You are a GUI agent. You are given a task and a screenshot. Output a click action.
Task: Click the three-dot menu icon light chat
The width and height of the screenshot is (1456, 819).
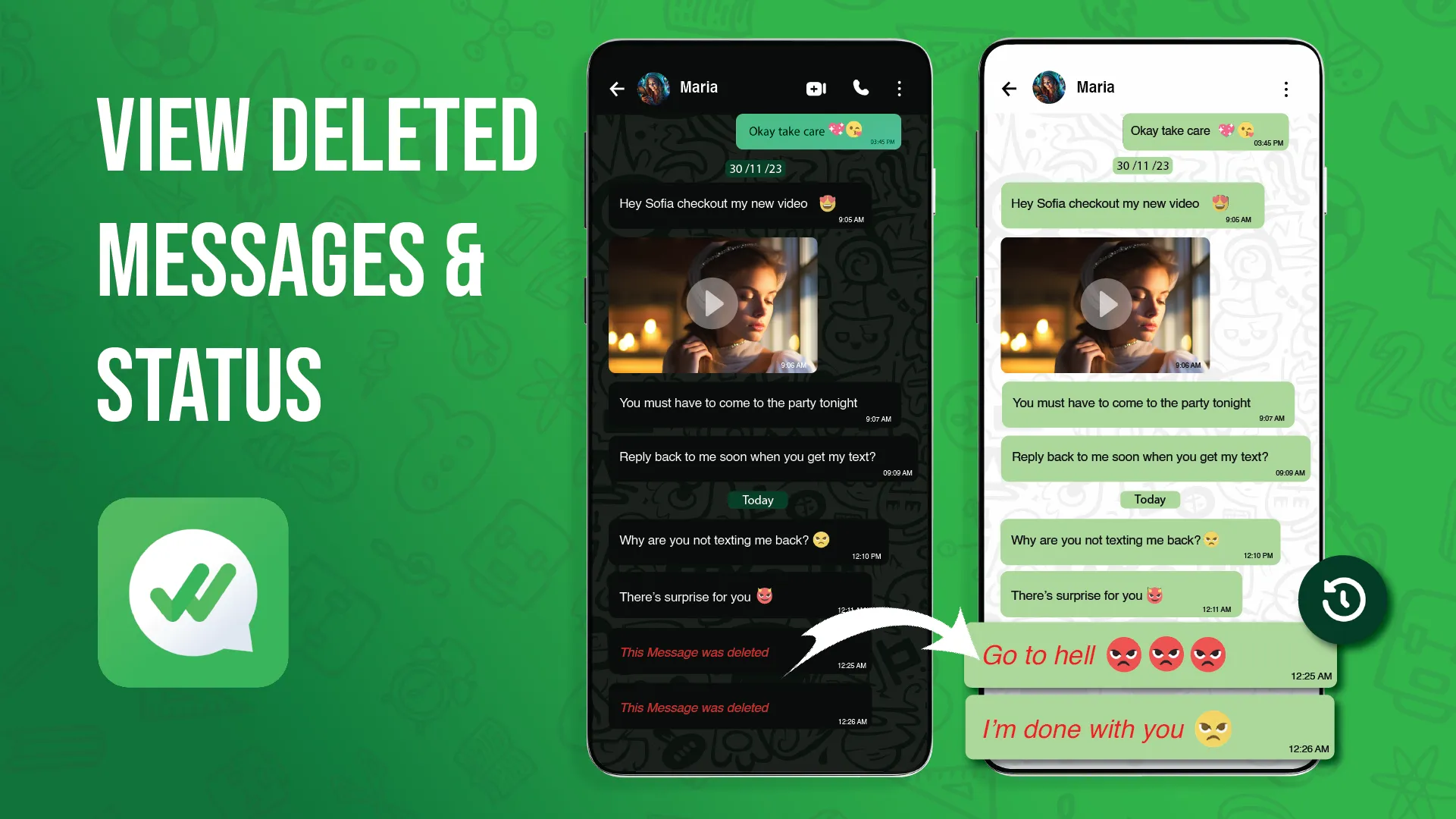coord(1286,89)
